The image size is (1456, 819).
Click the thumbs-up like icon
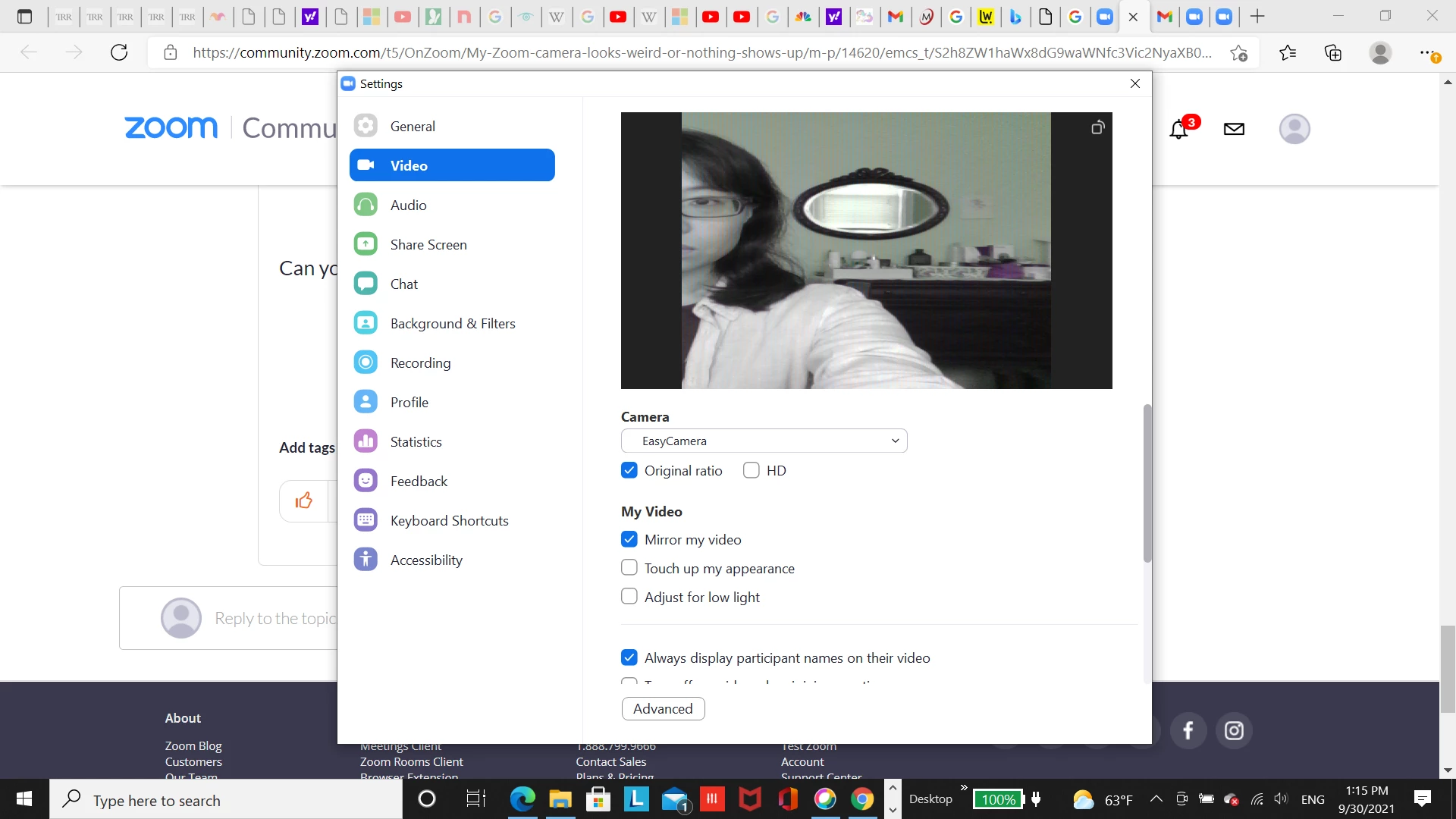(x=304, y=500)
